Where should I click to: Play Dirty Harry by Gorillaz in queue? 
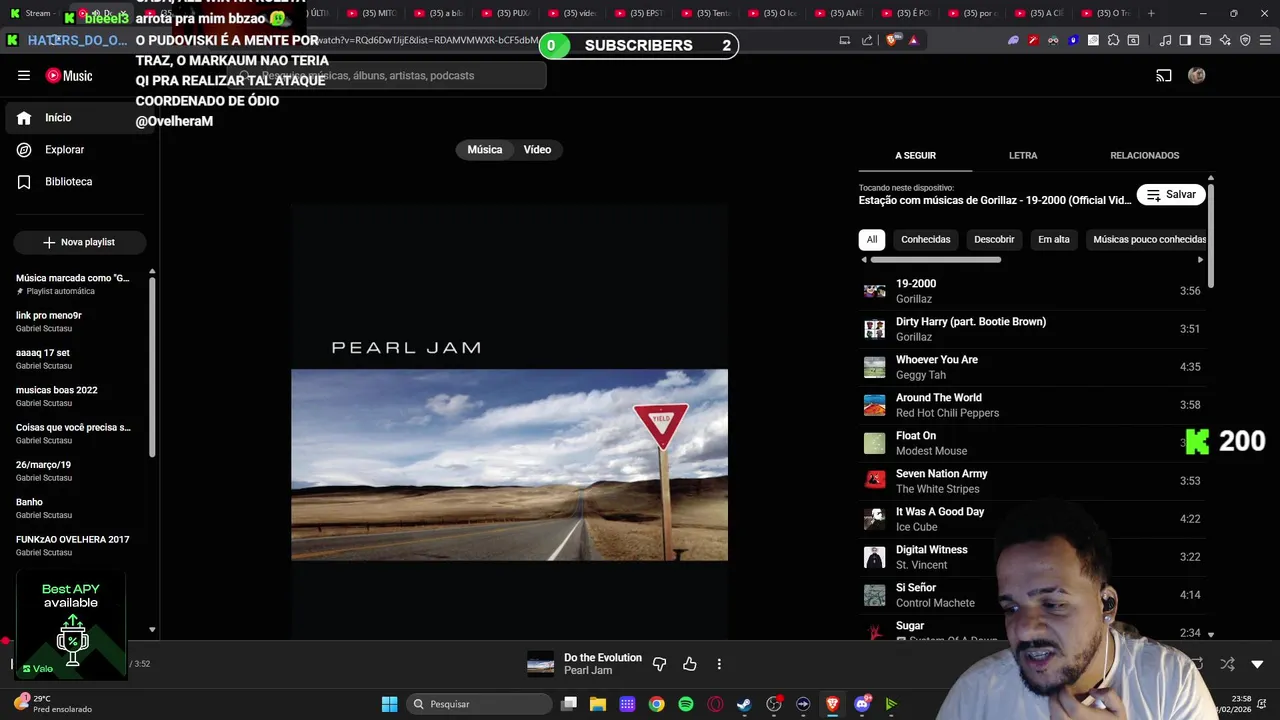[1032, 329]
